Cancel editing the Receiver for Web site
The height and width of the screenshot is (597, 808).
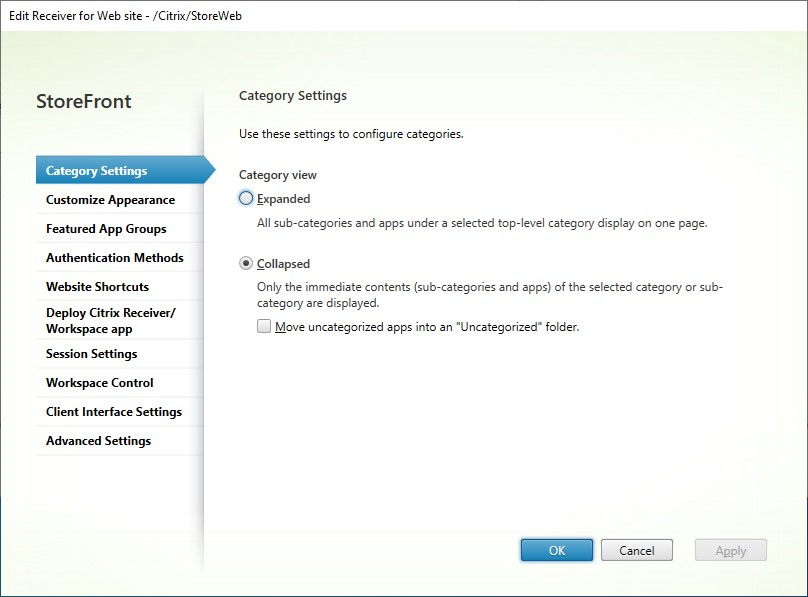click(x=637, y=550)
